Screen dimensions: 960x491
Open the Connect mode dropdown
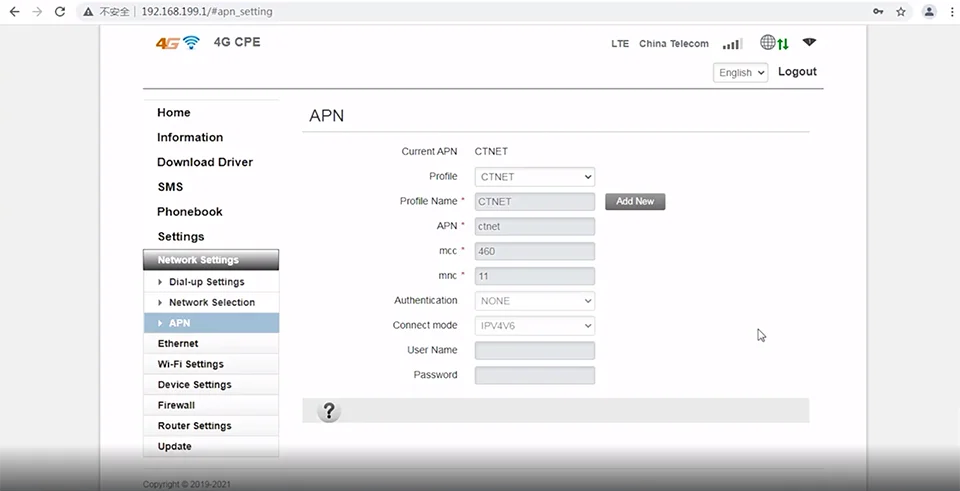(534, 326)
